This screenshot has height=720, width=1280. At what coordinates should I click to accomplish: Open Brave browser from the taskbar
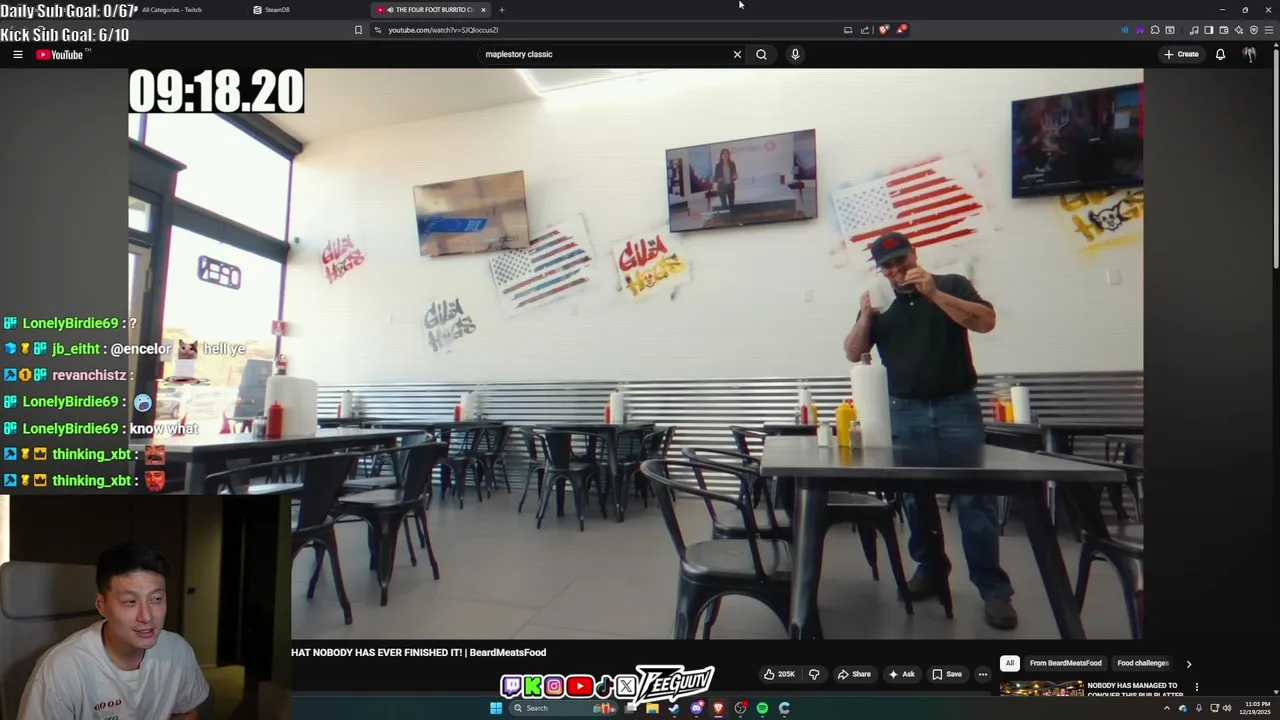tap(718, 708)
